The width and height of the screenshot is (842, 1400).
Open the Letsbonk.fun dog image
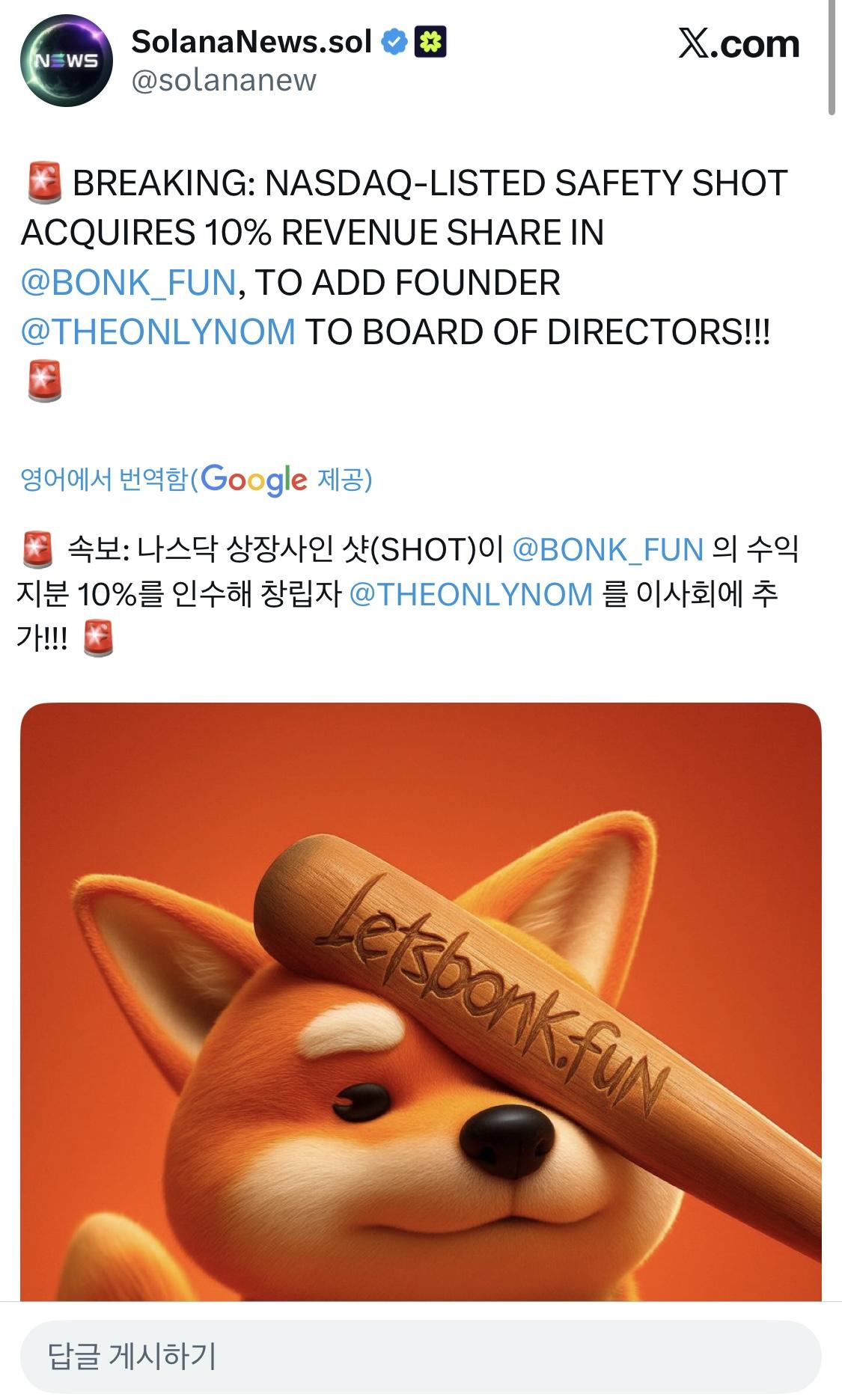coord(421,1002)
